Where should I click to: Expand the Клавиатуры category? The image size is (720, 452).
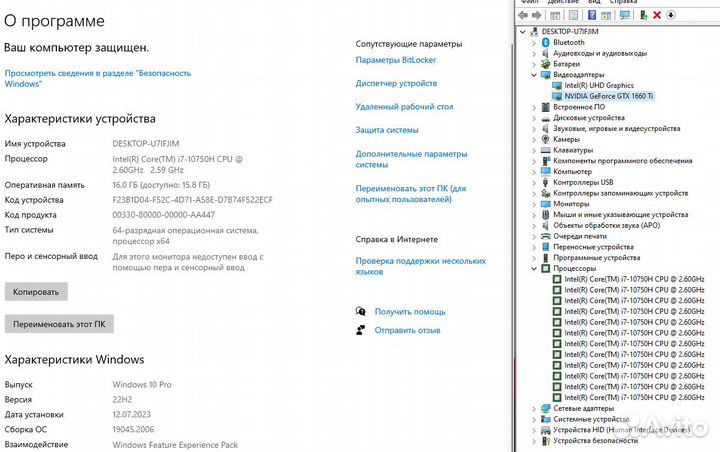[533, 150]
